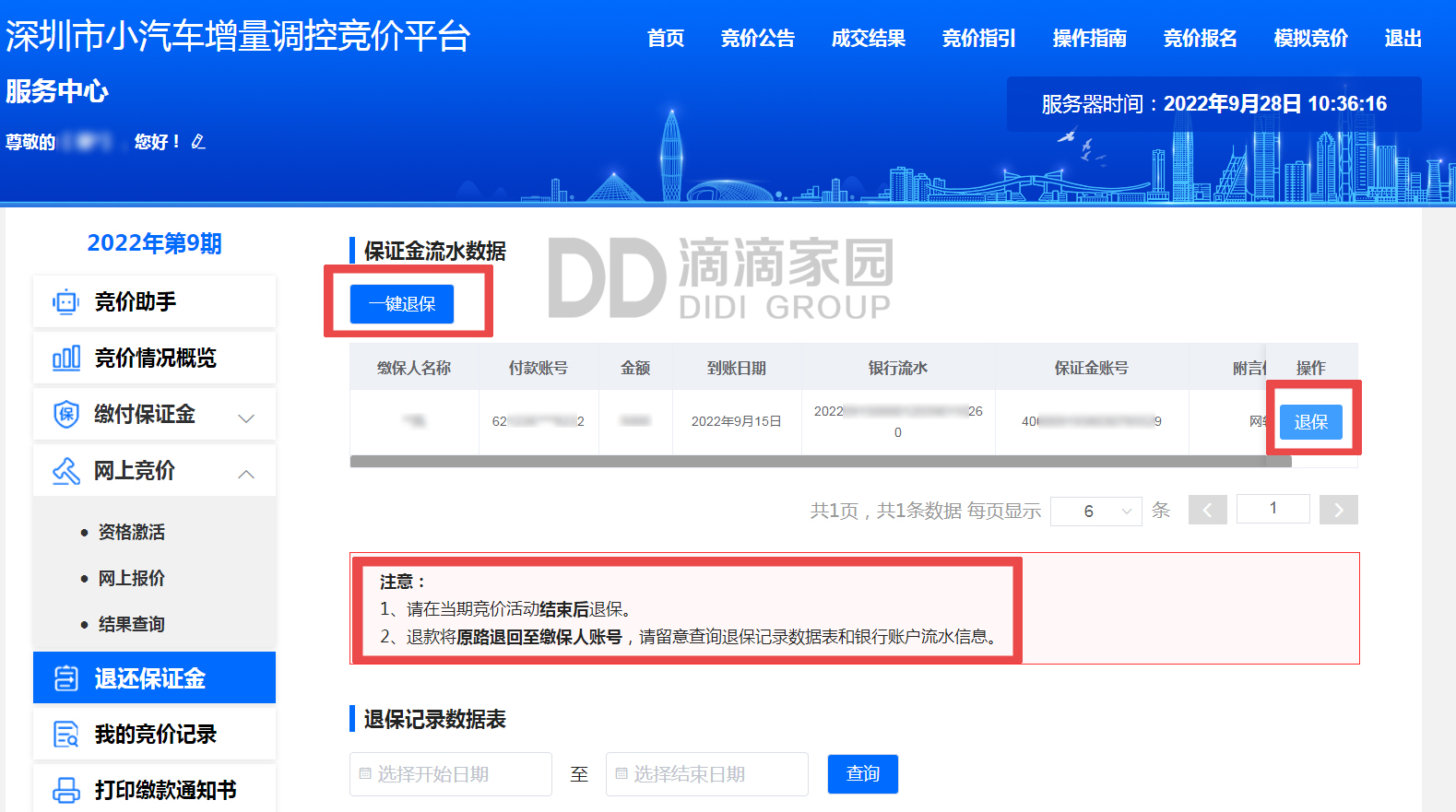Click the 退保 button in table row
This screenshot has height=812, width=1456.
(1311, 422)
